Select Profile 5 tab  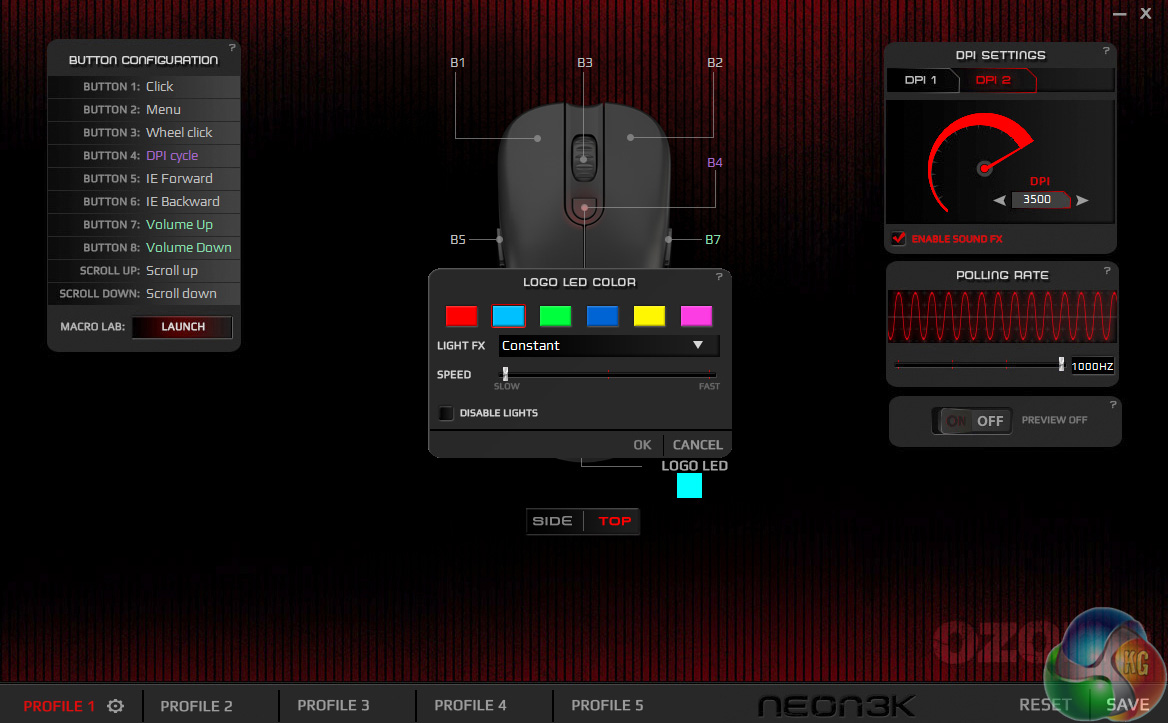[x=607, y=705]
